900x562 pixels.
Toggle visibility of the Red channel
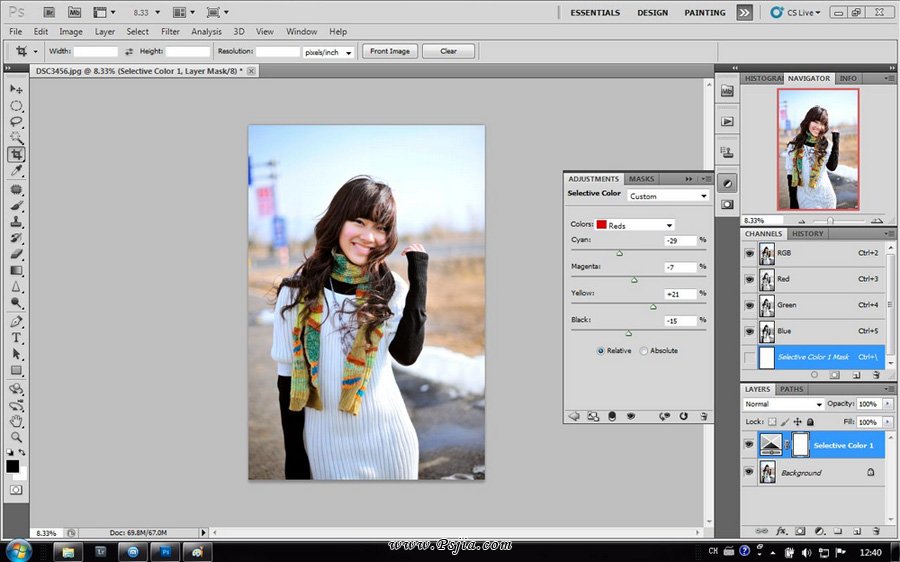coord(750,279)
